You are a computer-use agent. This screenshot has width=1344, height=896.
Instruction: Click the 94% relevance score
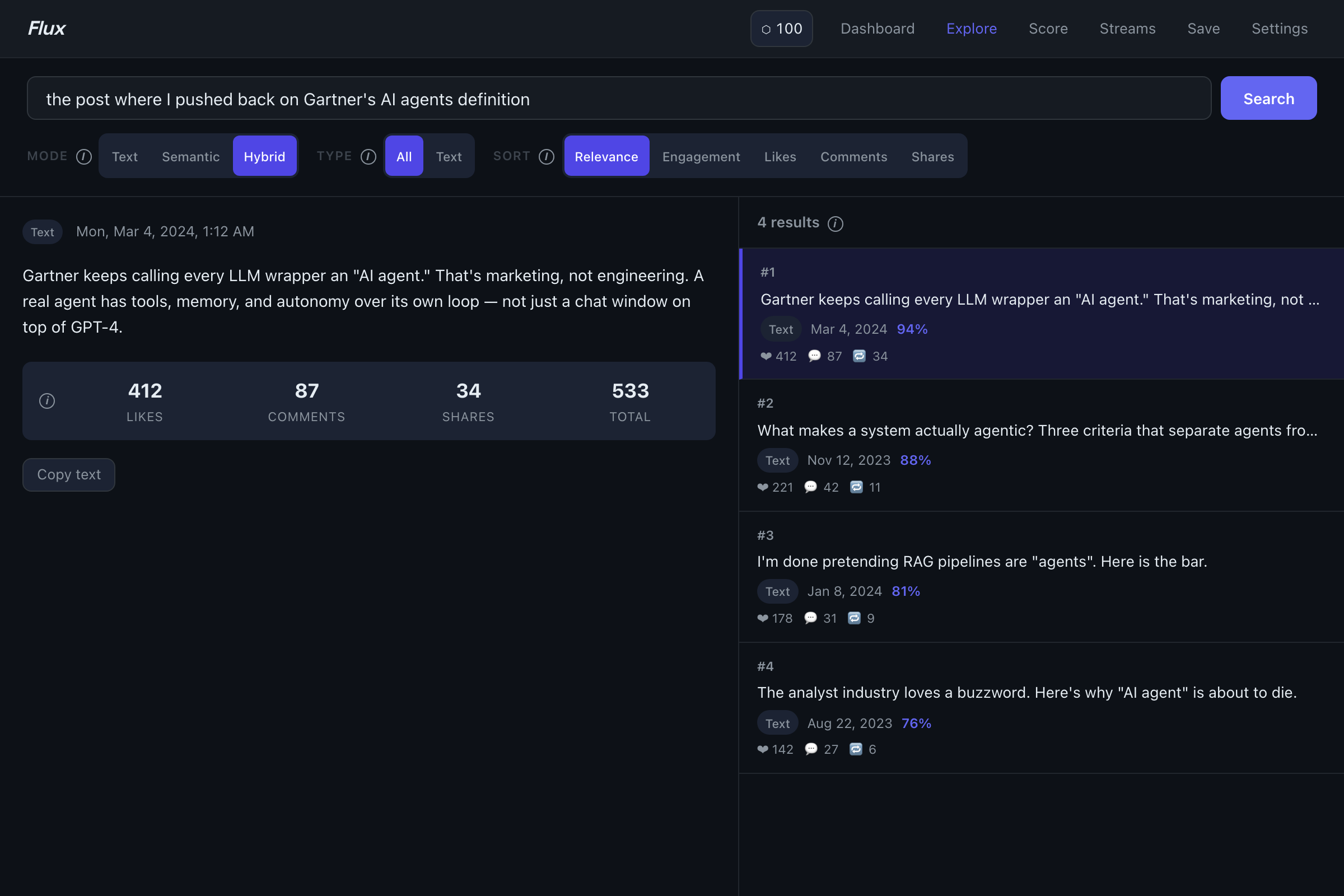click(x=912, y=329)
